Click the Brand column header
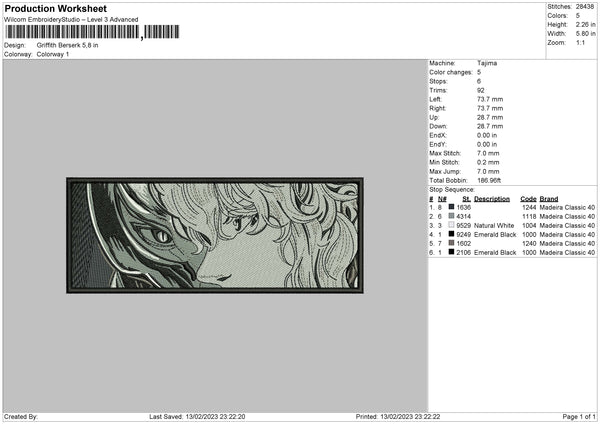This screenshot has width=600, height=424. pyautogui.click(x=549, y=199)
